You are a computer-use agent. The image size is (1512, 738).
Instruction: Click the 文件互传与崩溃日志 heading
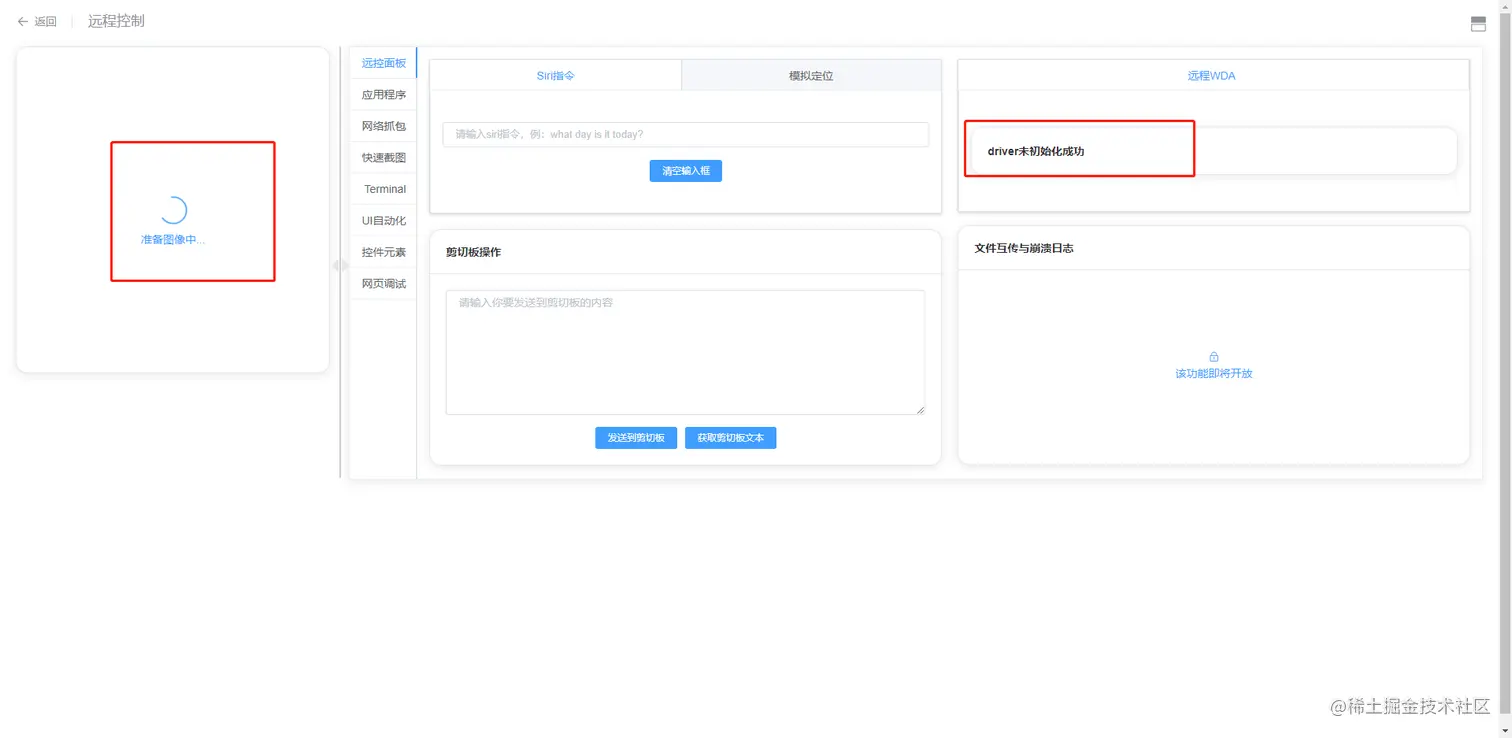pyautogui.click(x=1024, y=248)
